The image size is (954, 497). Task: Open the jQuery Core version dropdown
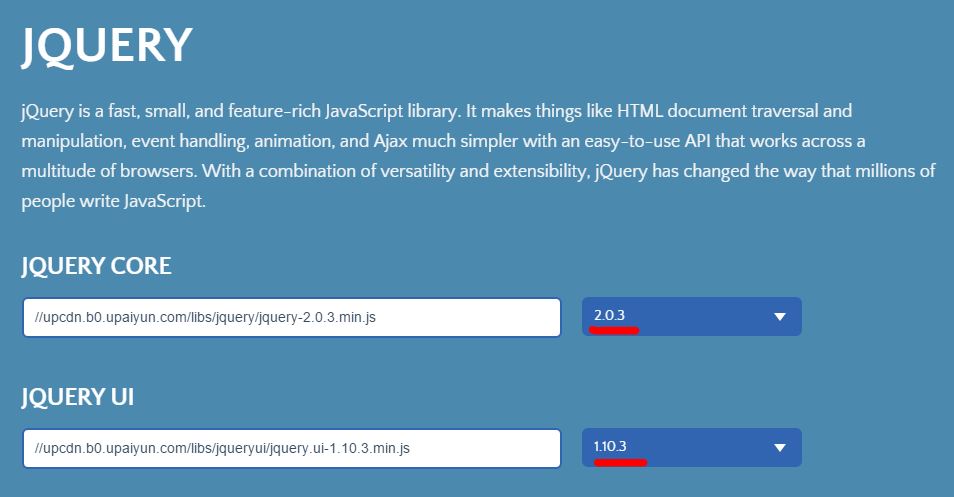(692, 316)
